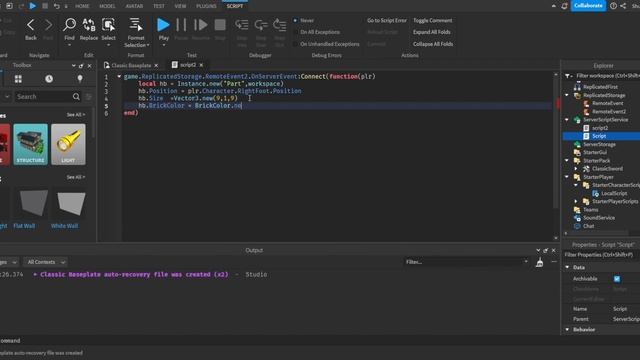Click the Pause test button

pos(181,25)
